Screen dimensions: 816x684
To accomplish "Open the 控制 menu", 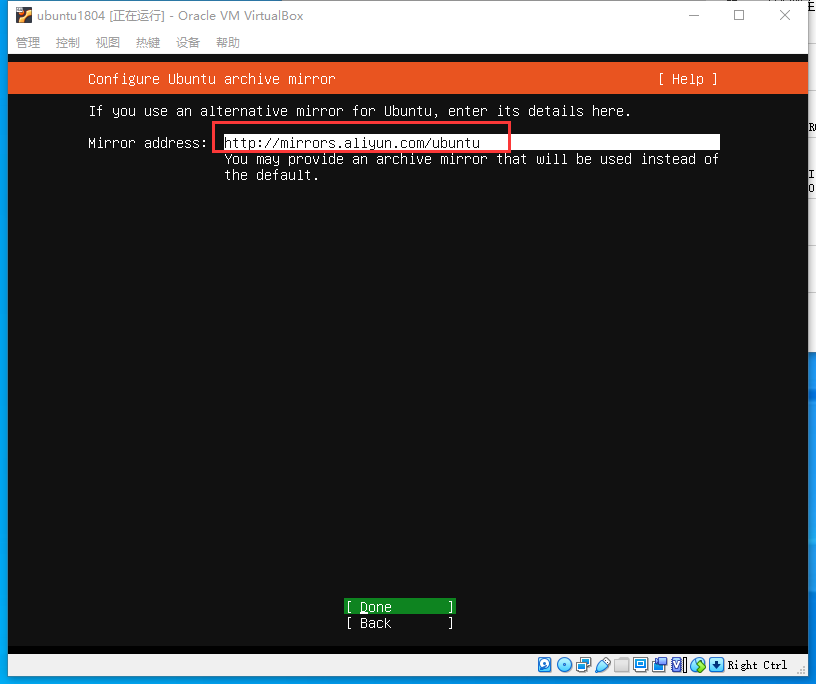I will tap(67, 42).
